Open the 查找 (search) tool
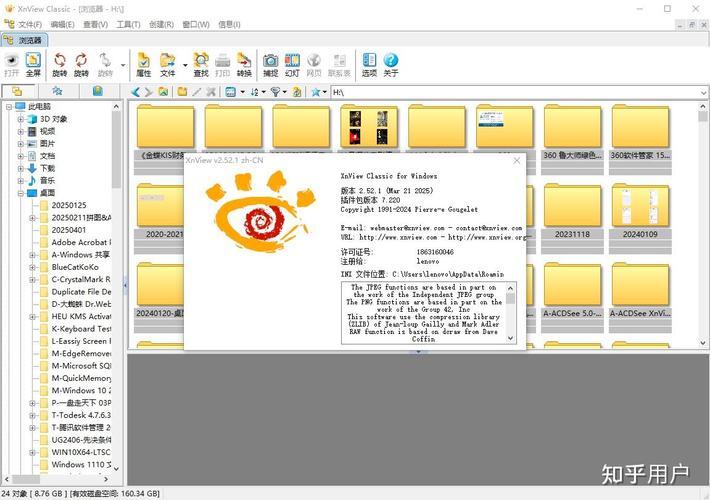This screenshot has width=710, height=500. pos(201,64)
